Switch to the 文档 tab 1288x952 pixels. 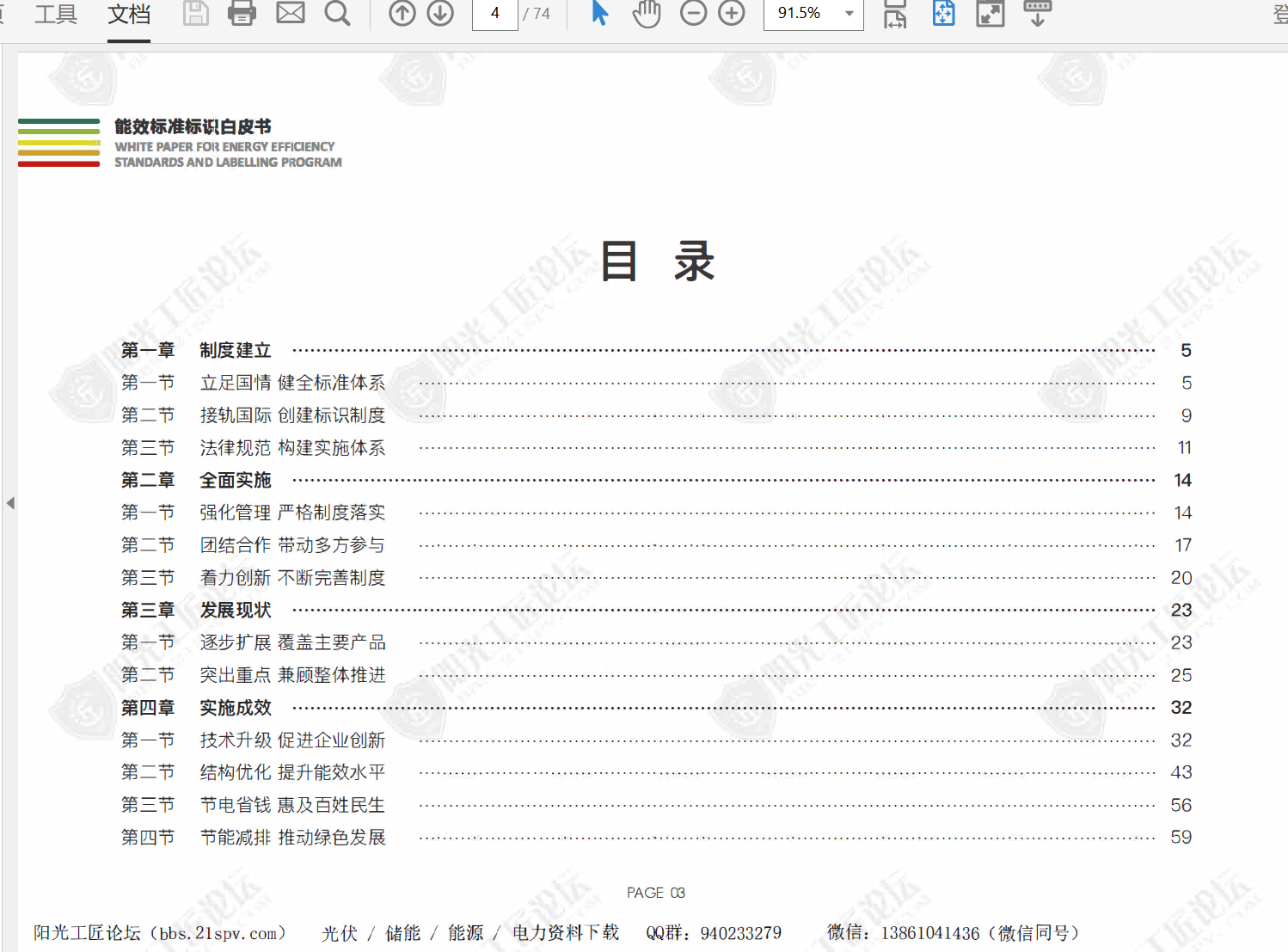point(129,14)
